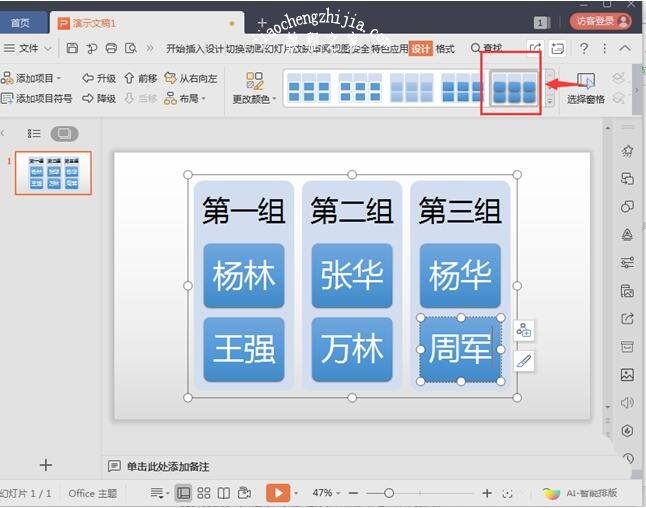Expand the SmartArt style gallery list
The width and height of the screenshot is (646, 508).
550,101
